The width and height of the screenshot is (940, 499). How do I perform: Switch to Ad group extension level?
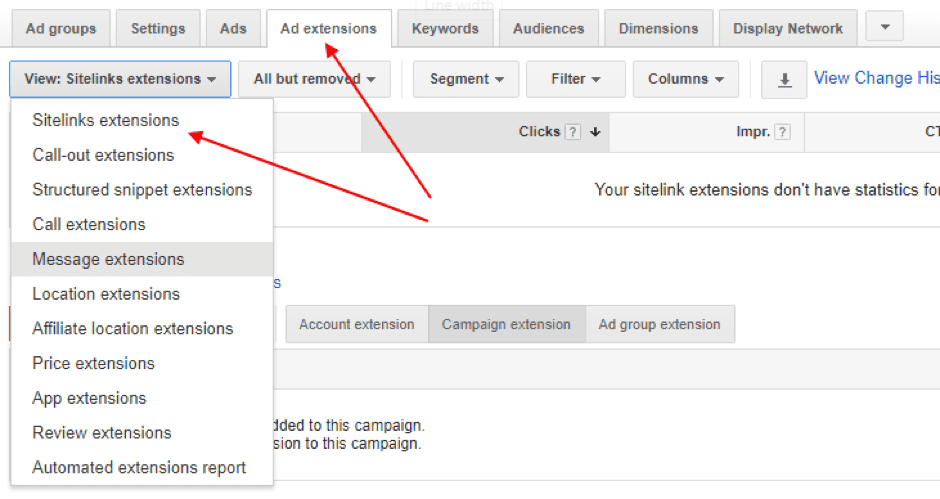coord(659,324)
